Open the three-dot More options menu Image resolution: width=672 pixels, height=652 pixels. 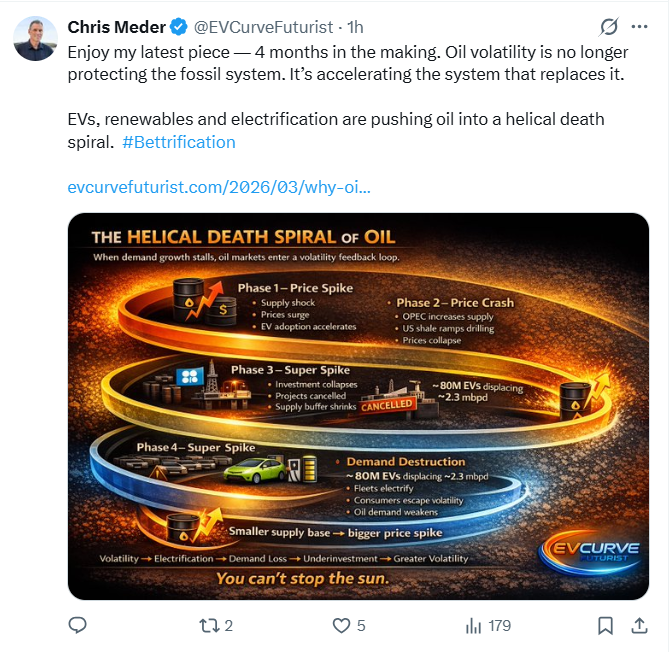click(640, 27)
